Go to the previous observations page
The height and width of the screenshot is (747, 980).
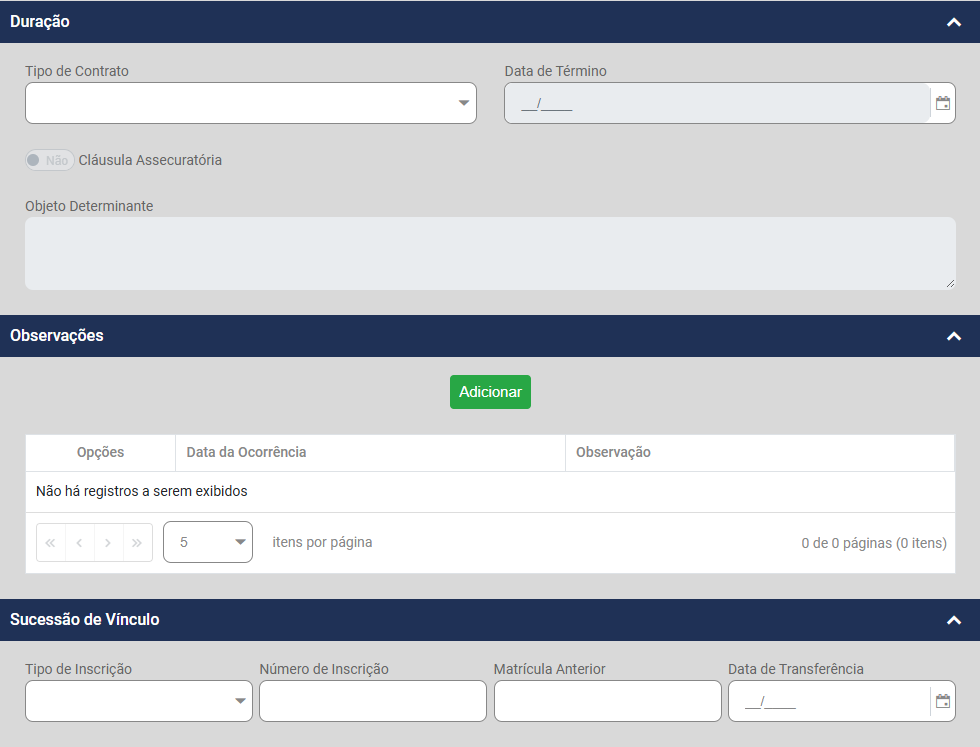(x=79, y=543)
